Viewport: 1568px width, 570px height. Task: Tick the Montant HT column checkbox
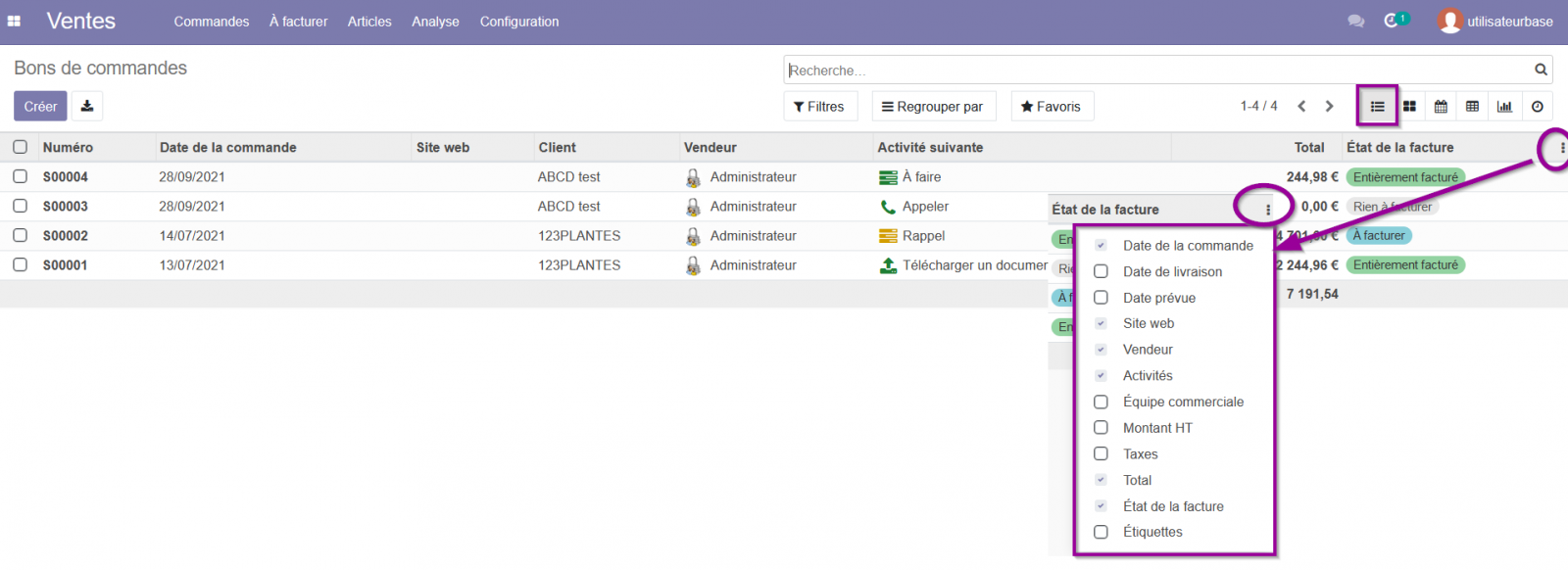1101,428
